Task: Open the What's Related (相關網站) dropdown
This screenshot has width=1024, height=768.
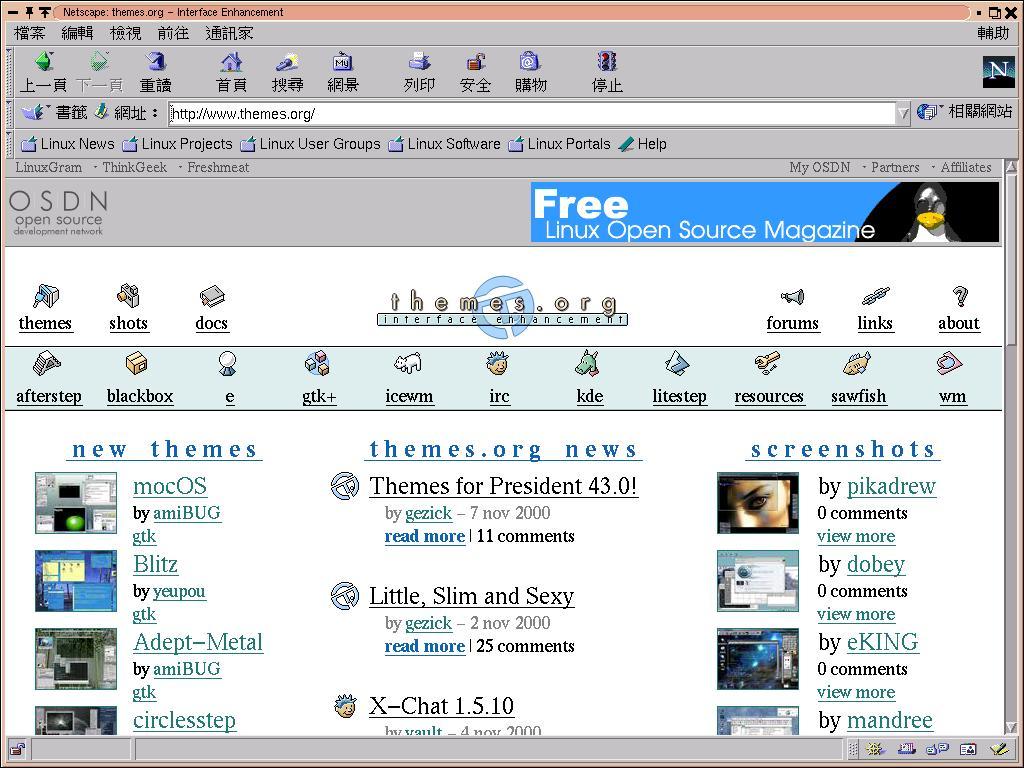Action: point(964,112)
